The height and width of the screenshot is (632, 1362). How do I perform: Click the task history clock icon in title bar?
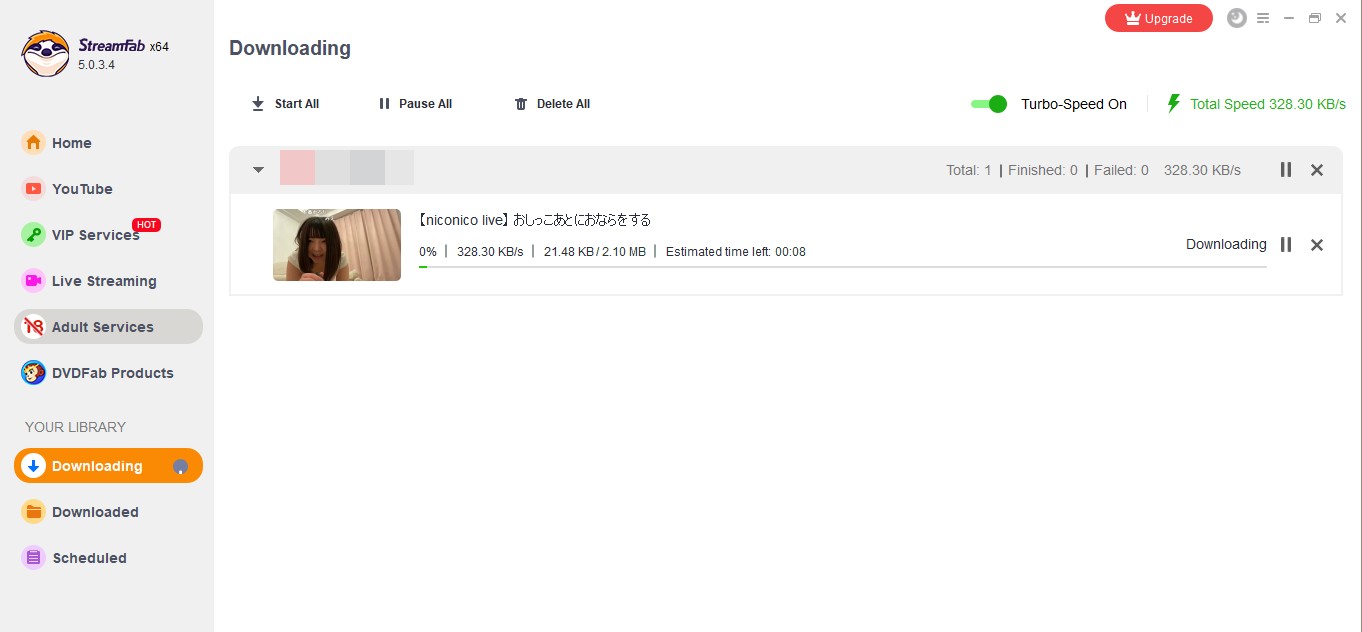tap(1237, 18)
